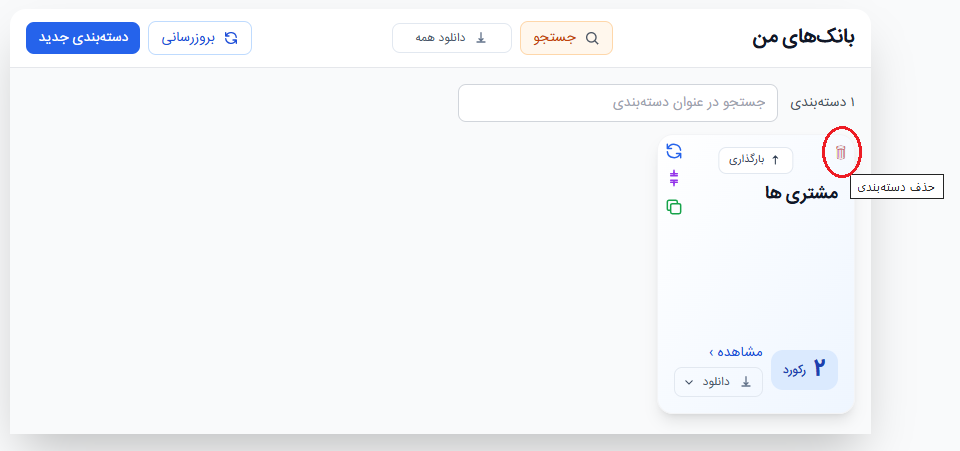Select the مشتری ها card title
The width and height of the screenshot is (960, 451).
pos(801,193)
